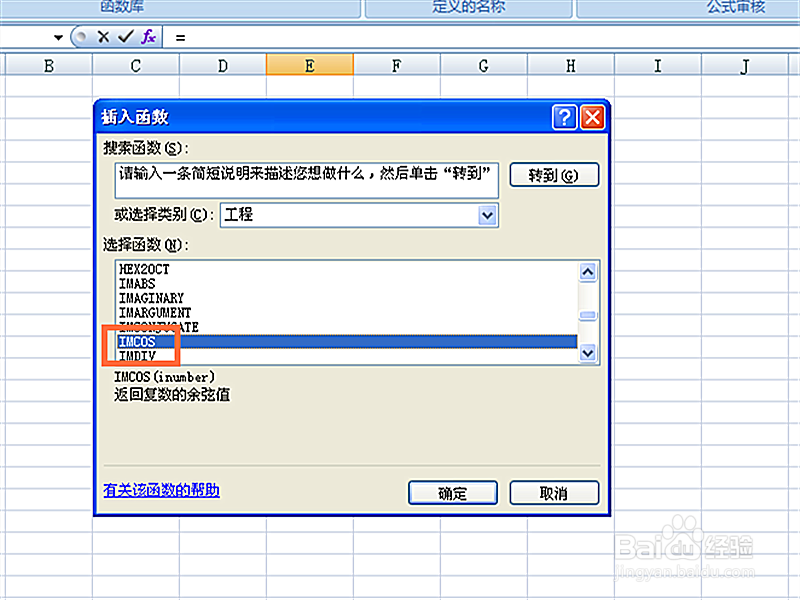Select column G header
This screenshot has height=600, width=800.
484,65
